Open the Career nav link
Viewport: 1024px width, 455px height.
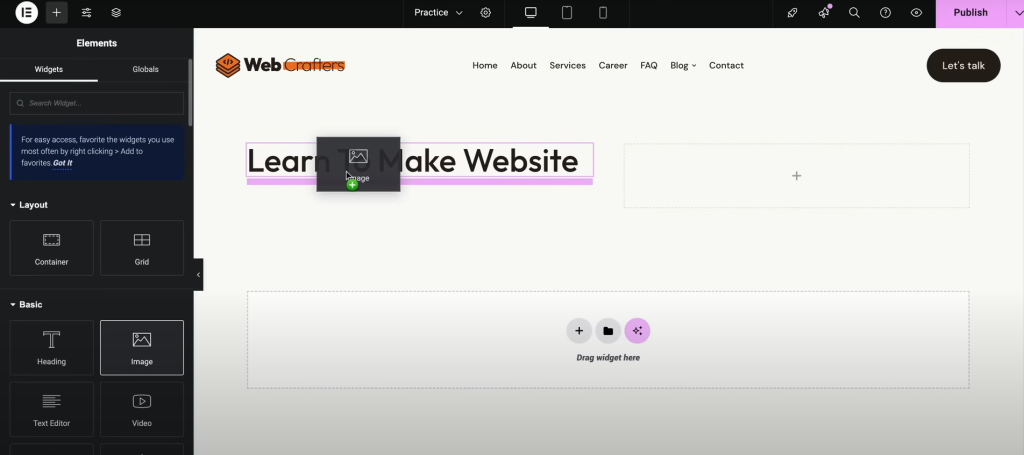[613, 65]
